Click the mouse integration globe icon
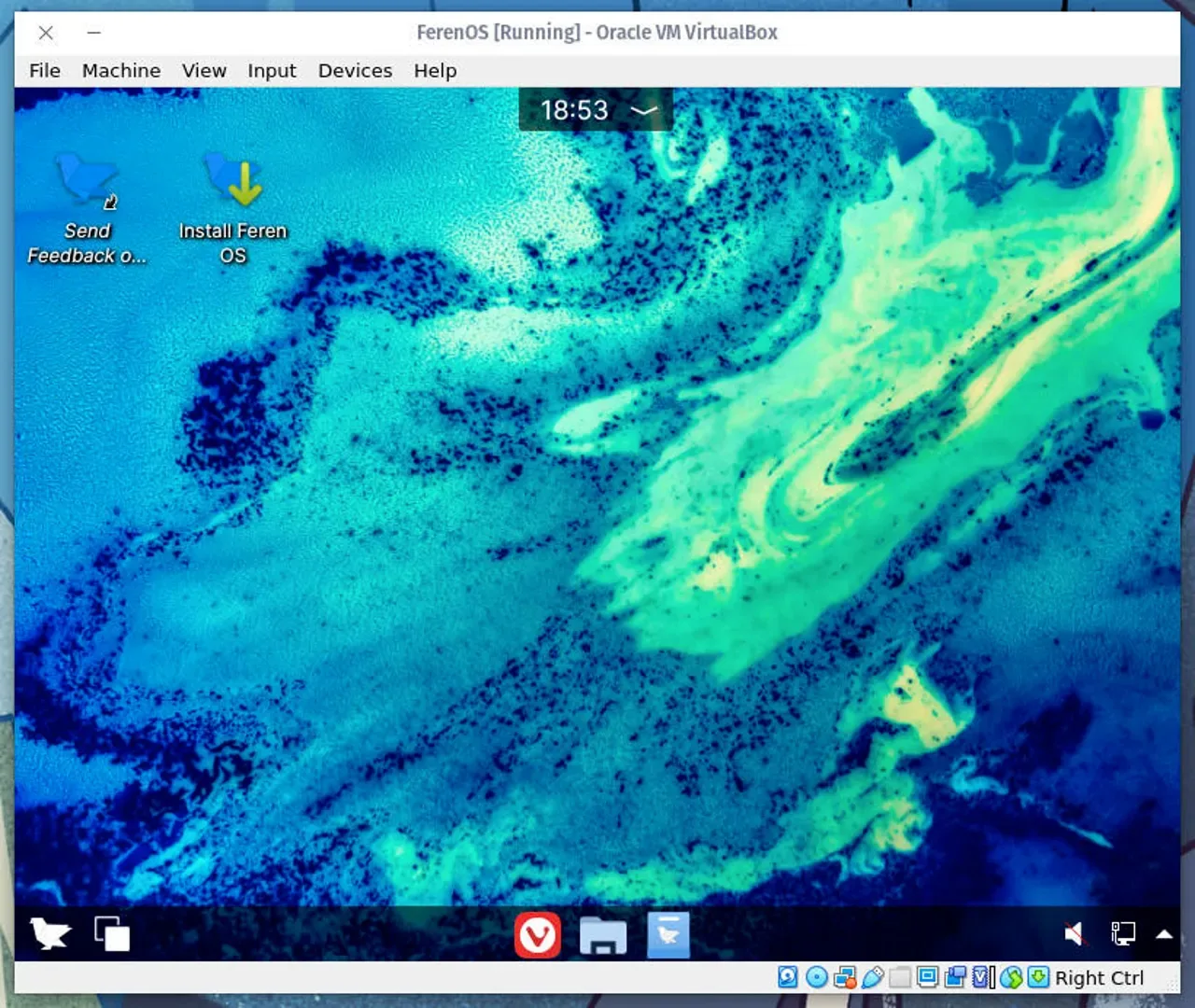This screenshot has width=1195, height=1008. 1011,977
